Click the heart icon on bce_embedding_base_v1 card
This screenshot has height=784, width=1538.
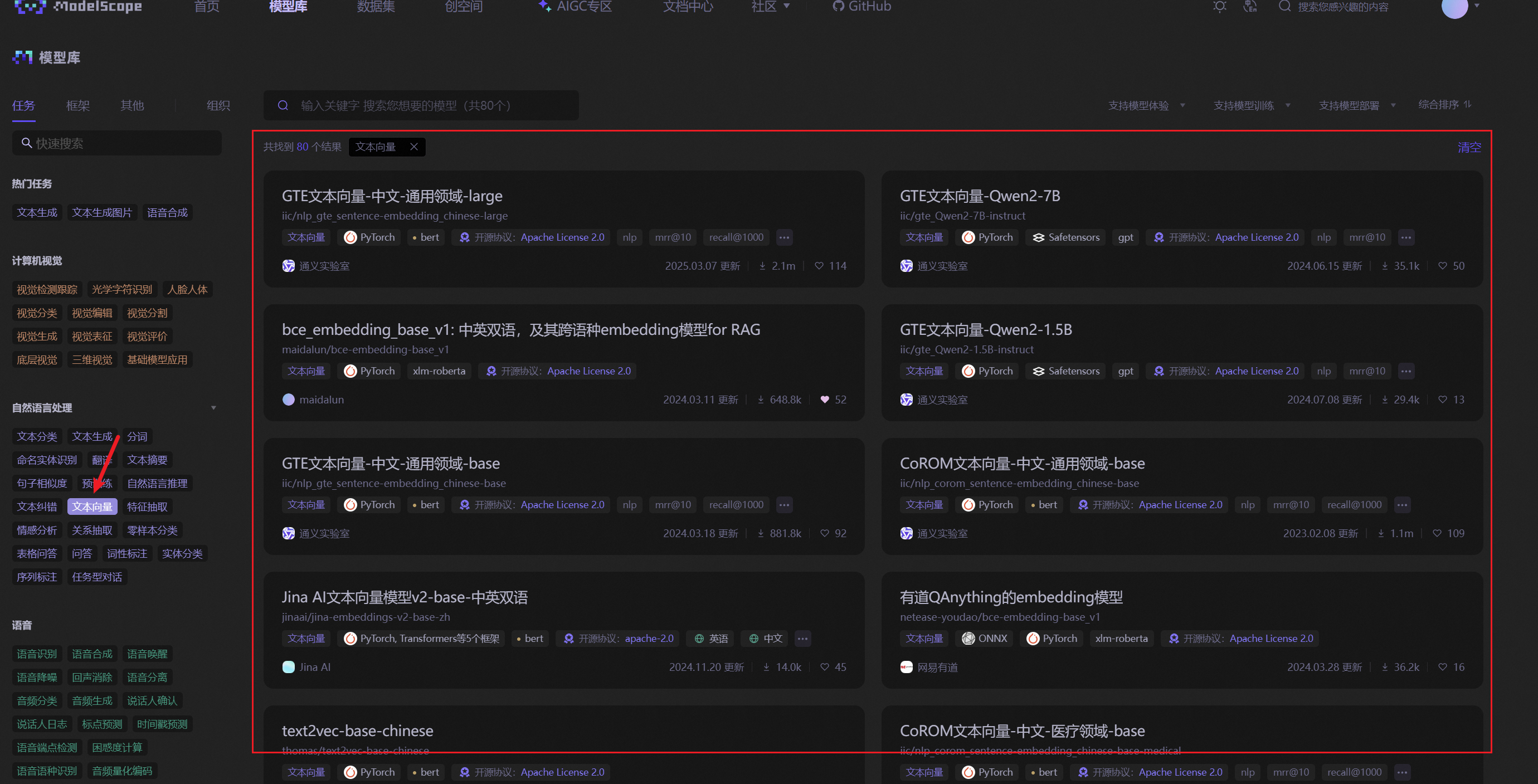(x=825, y=400)
